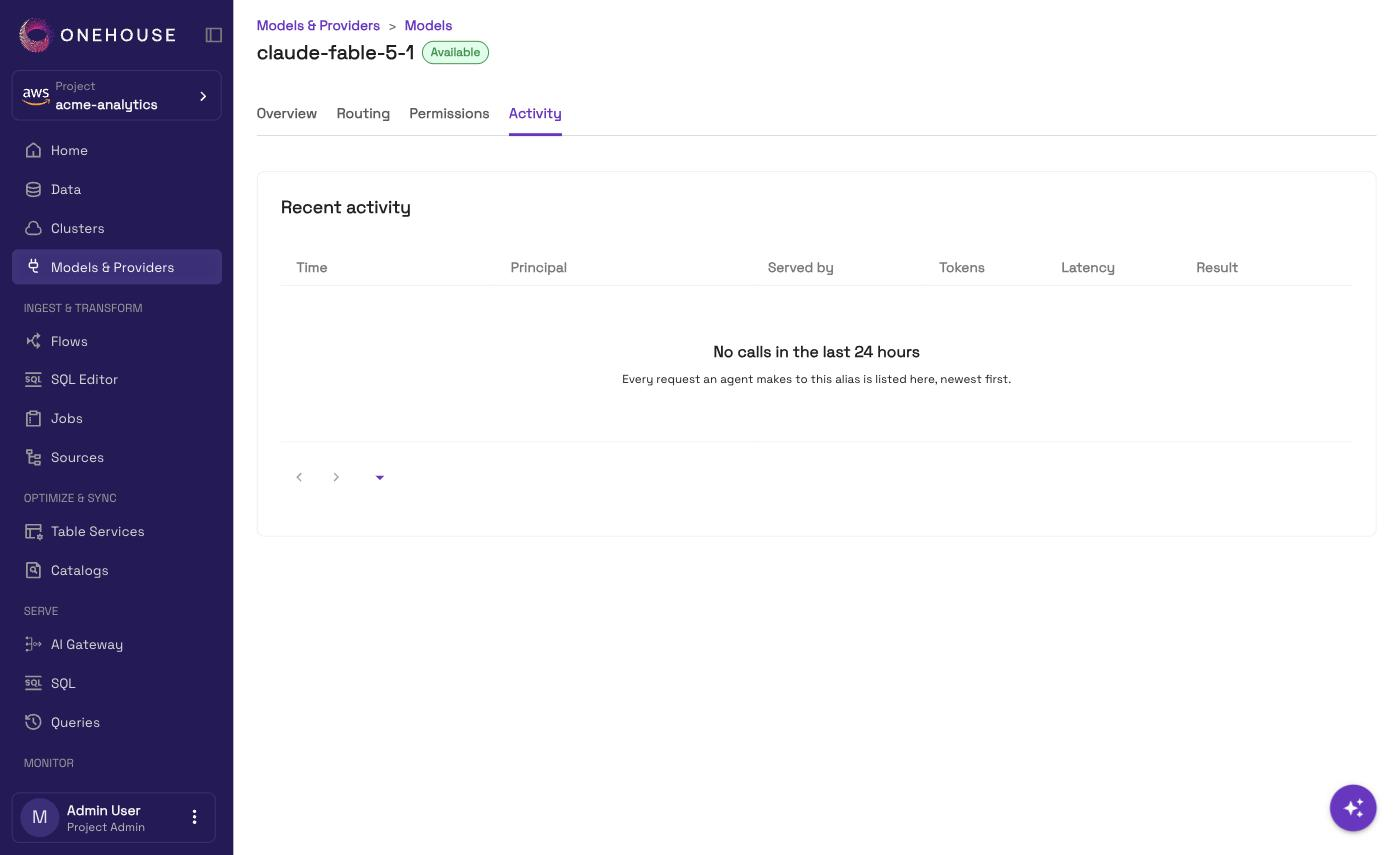The height and width of the screenshot is (855, 1400).
Task: Click the Recent activity heading
Action: click(x=346, y=207)
